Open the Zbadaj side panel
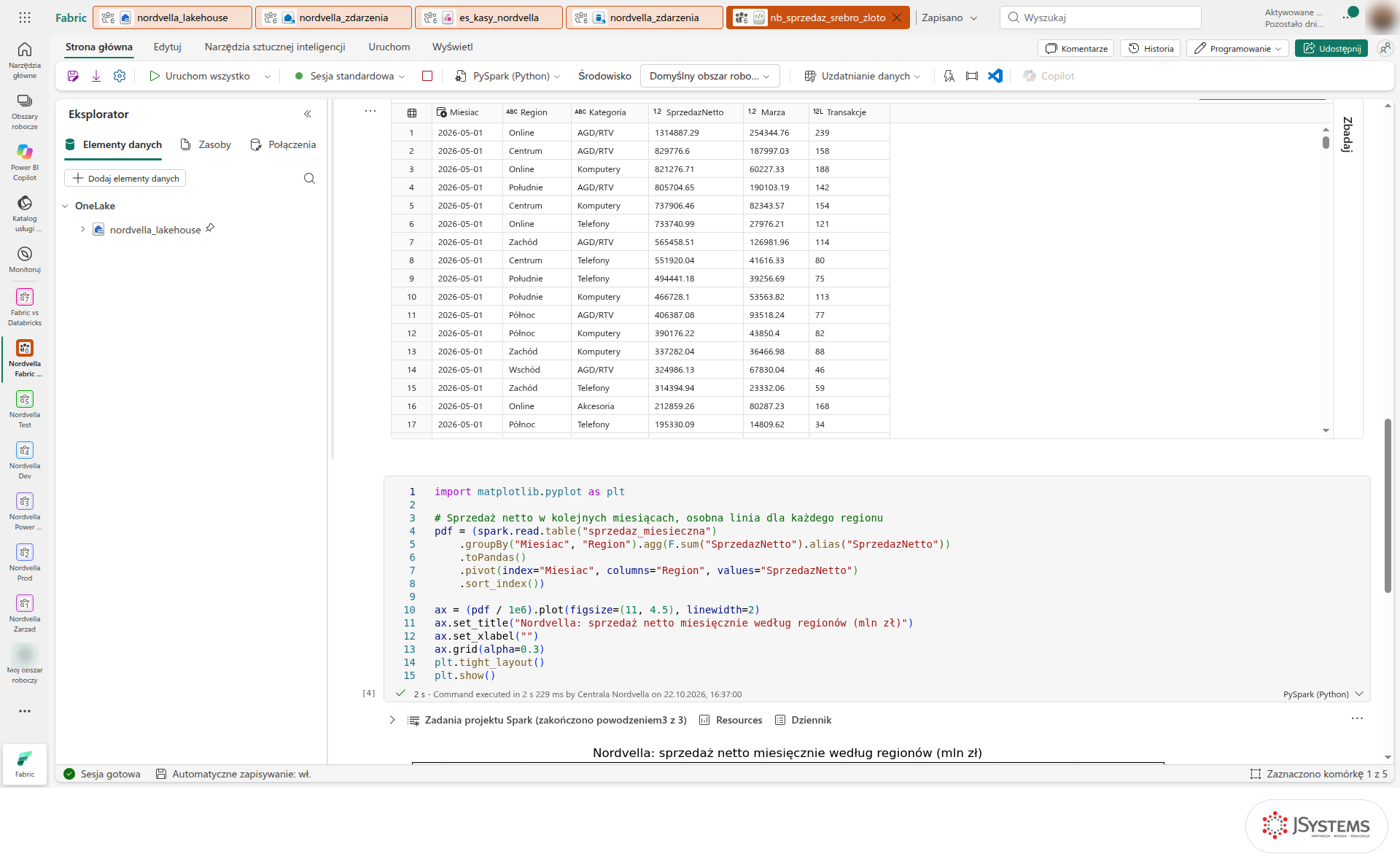 coord(1347,134)
